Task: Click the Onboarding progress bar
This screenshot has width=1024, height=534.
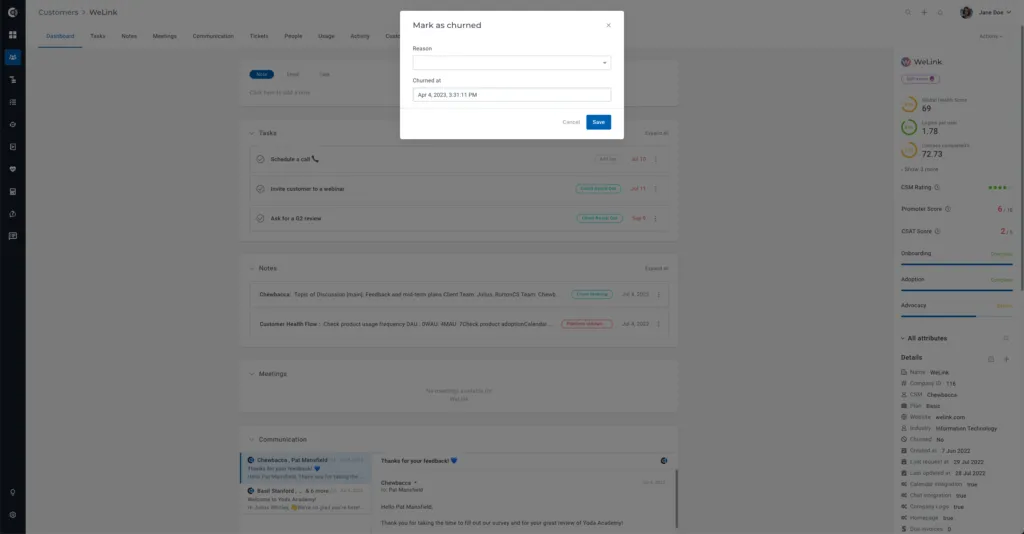Action: pos(957,264)
